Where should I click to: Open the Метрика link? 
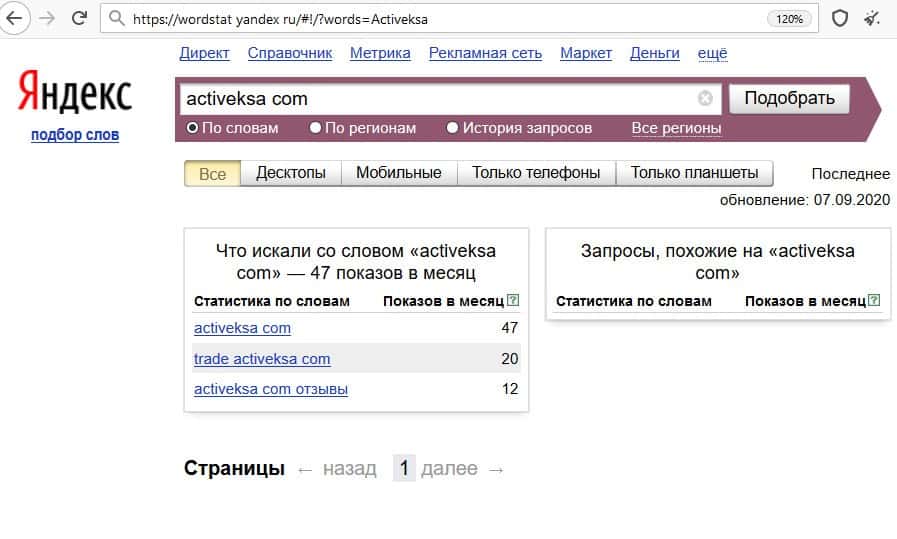coord(380,53)
